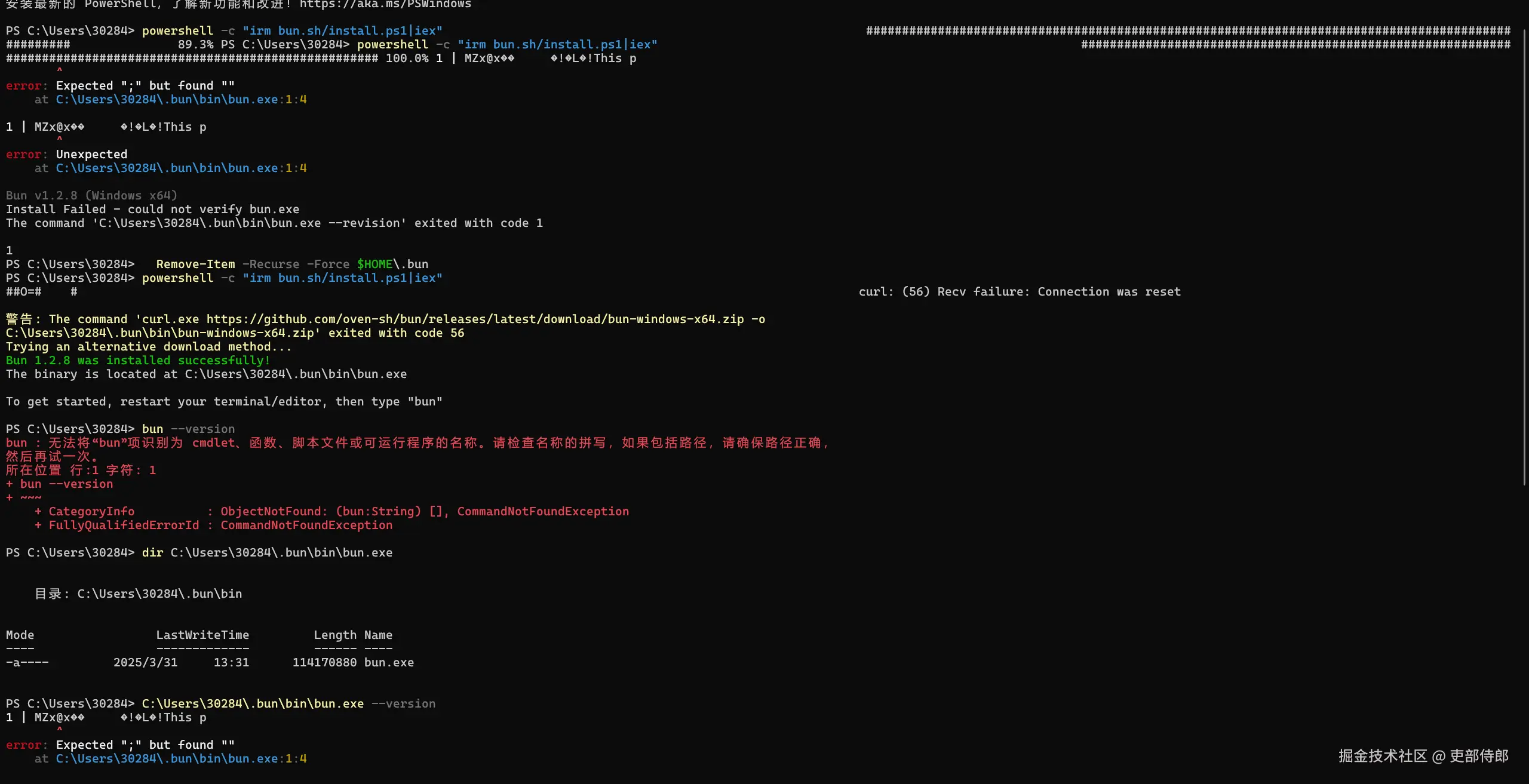Click "Trying an alternative download method..." line
Image resolution: width=1529 pixels, height=784 pixels.
tap(149, 347)
